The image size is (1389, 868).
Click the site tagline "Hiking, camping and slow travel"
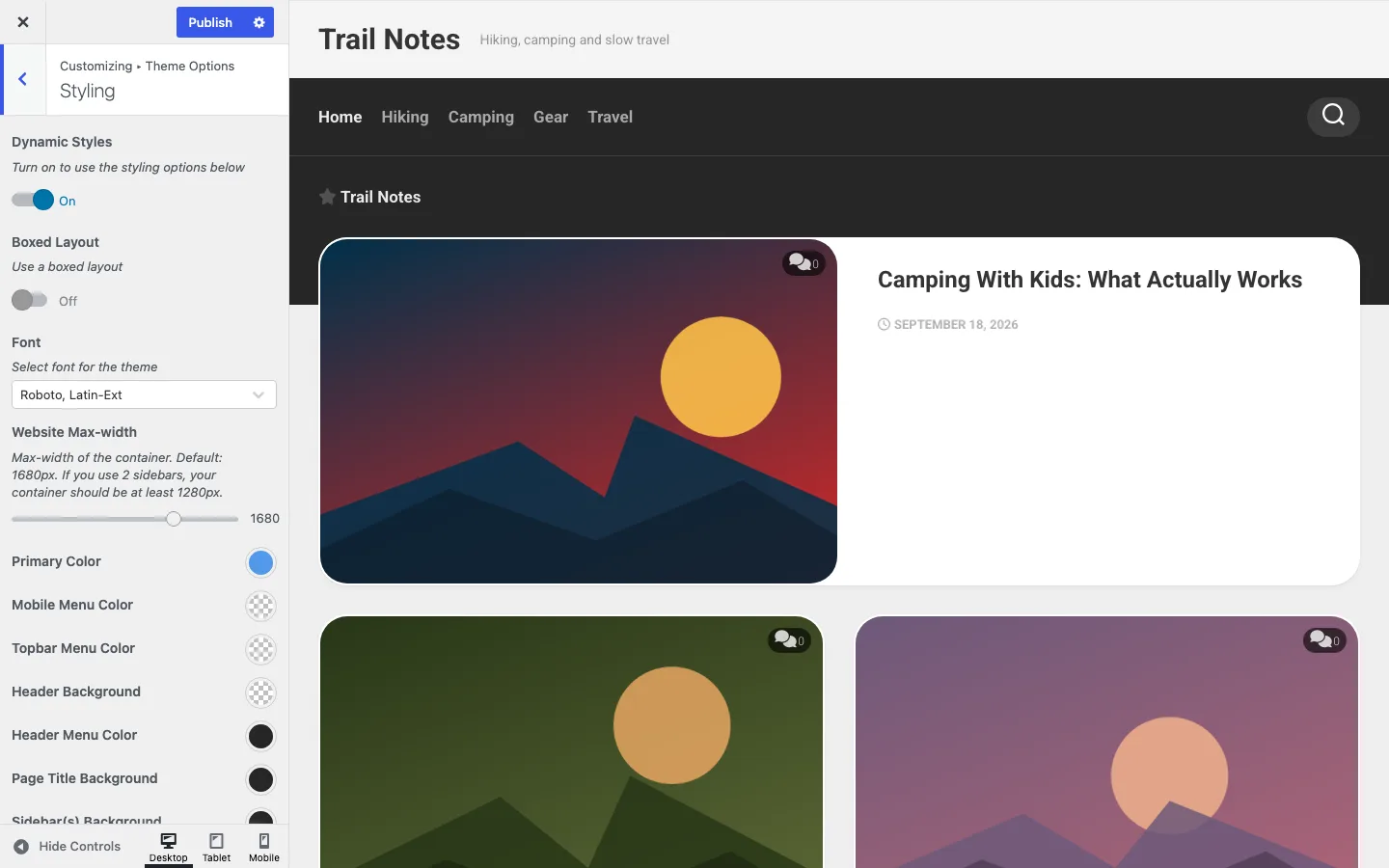click(x=575, y=40)
